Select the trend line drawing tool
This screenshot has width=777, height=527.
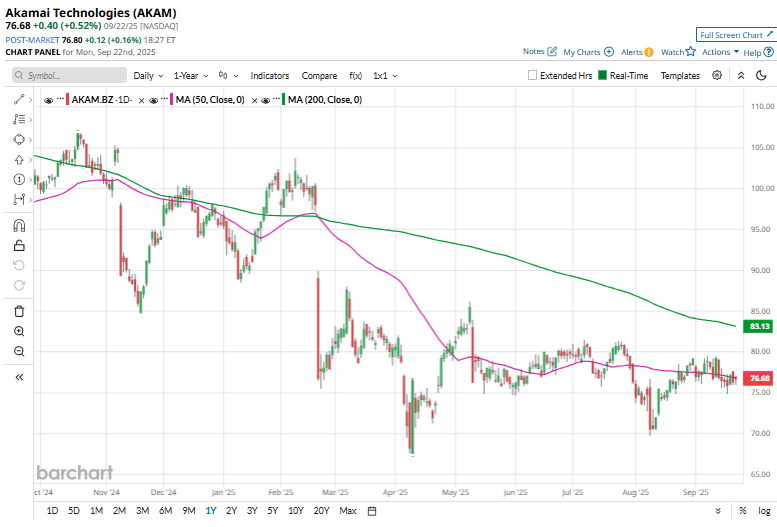click(x=19, y=100)
